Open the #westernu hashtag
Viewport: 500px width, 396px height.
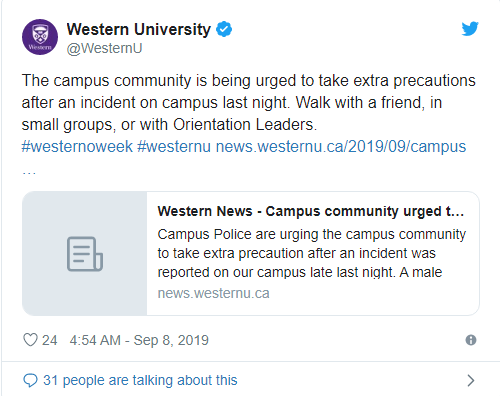point(174,147)
